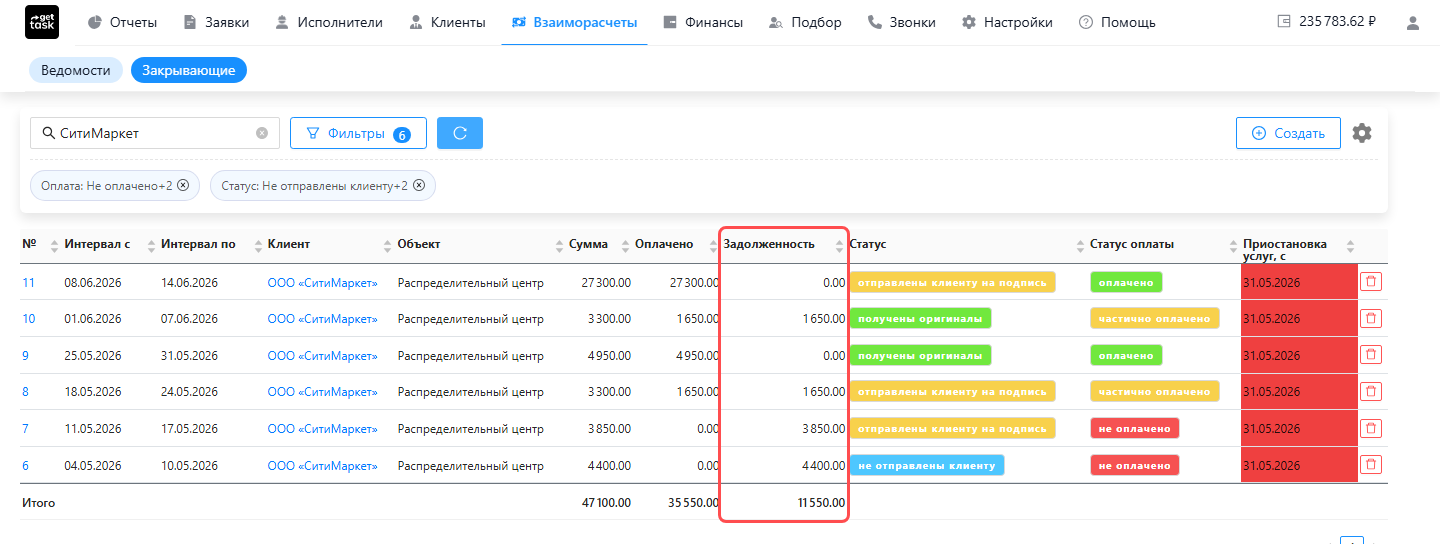Select total debt value 11 550.00
Screen dimensions: 1440x544
(x=821, y=503)
